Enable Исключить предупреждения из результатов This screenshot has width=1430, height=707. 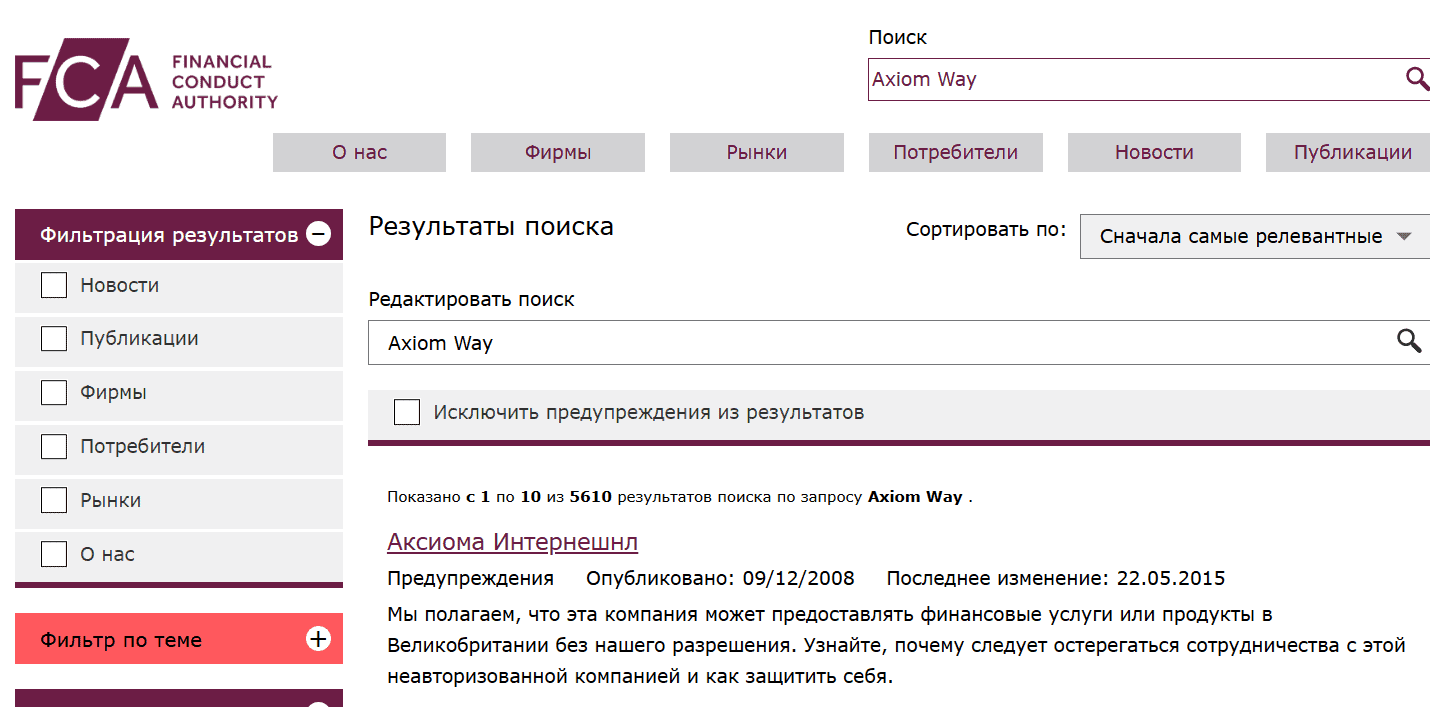tap(406, 411)
